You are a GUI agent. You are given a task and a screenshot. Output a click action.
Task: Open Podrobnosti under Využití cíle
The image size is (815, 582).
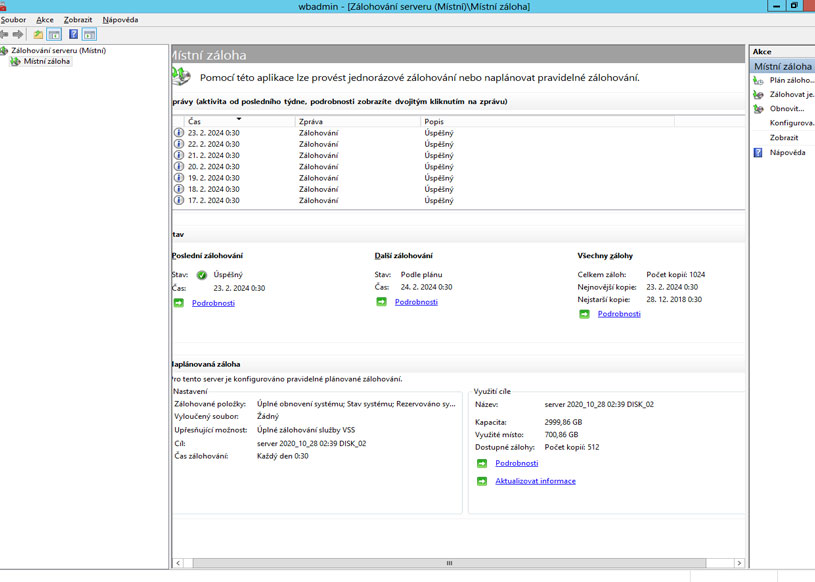pos(517,463)
